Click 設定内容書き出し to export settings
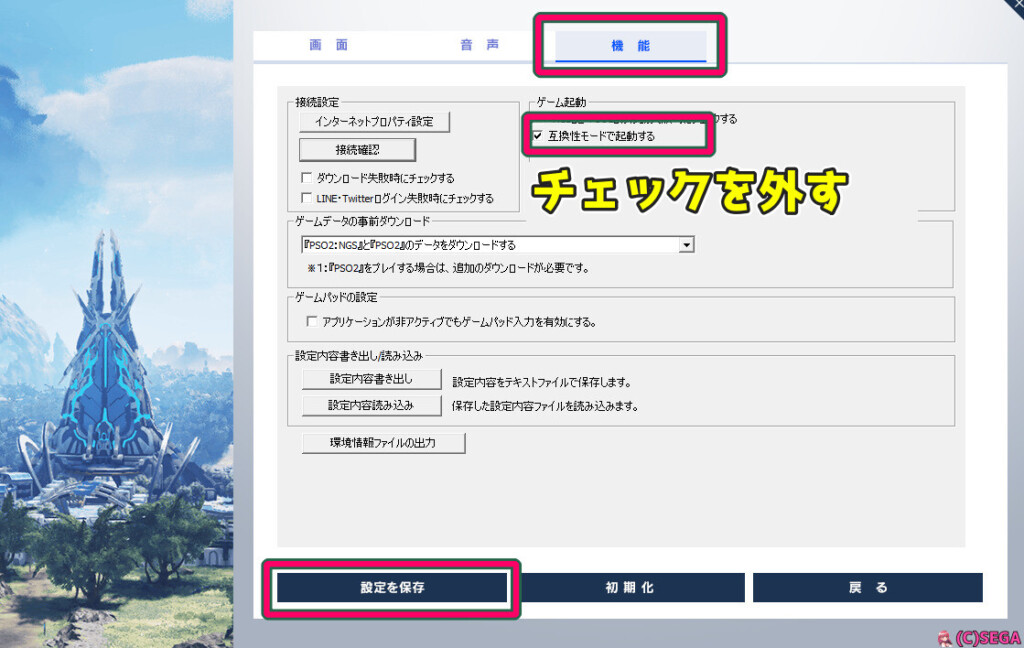Viewport: 1024px width, 648px height. tap(372, 379)
